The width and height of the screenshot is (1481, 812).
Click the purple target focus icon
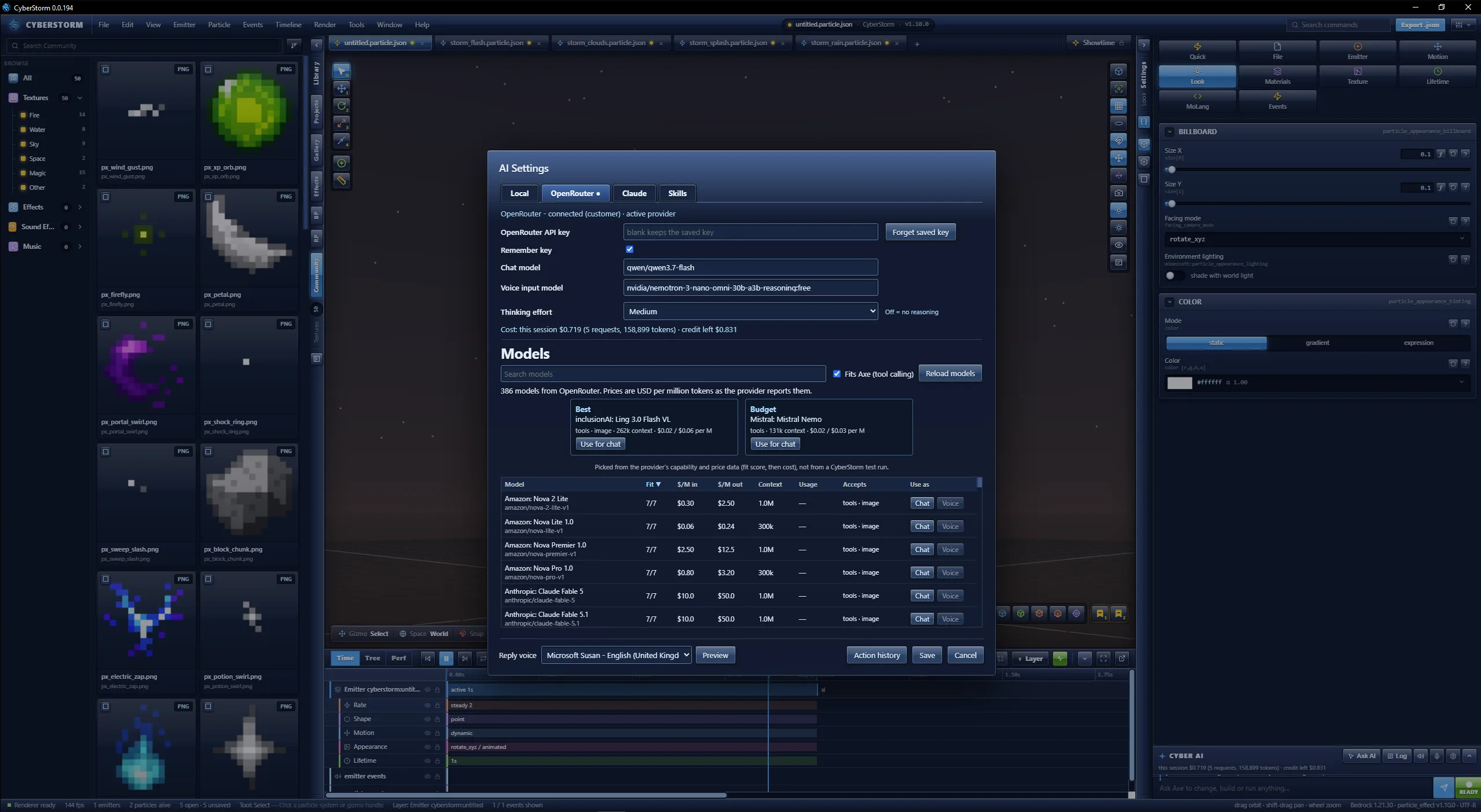[1076, 613]
